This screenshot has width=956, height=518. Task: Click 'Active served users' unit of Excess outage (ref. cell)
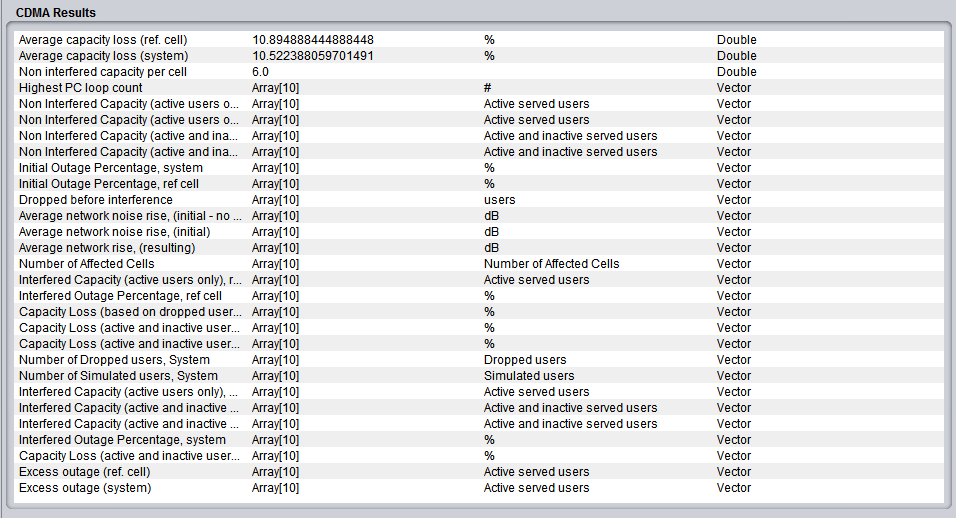pos(537,472)
